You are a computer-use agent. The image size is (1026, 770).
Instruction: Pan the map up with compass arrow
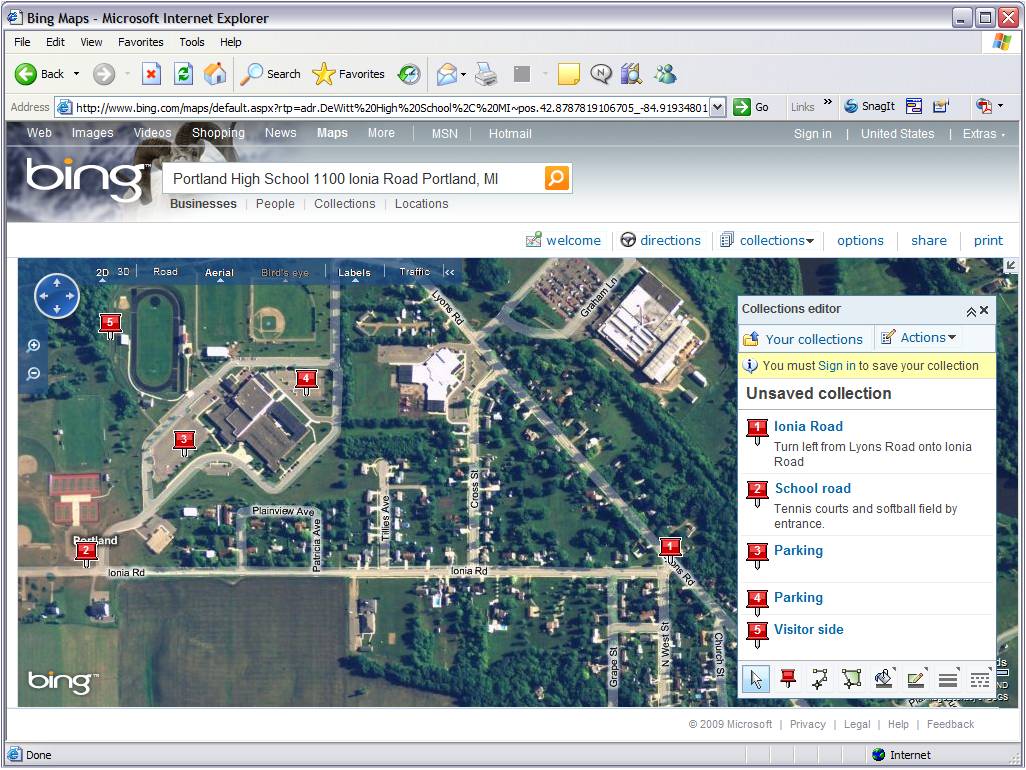[57, 282]
